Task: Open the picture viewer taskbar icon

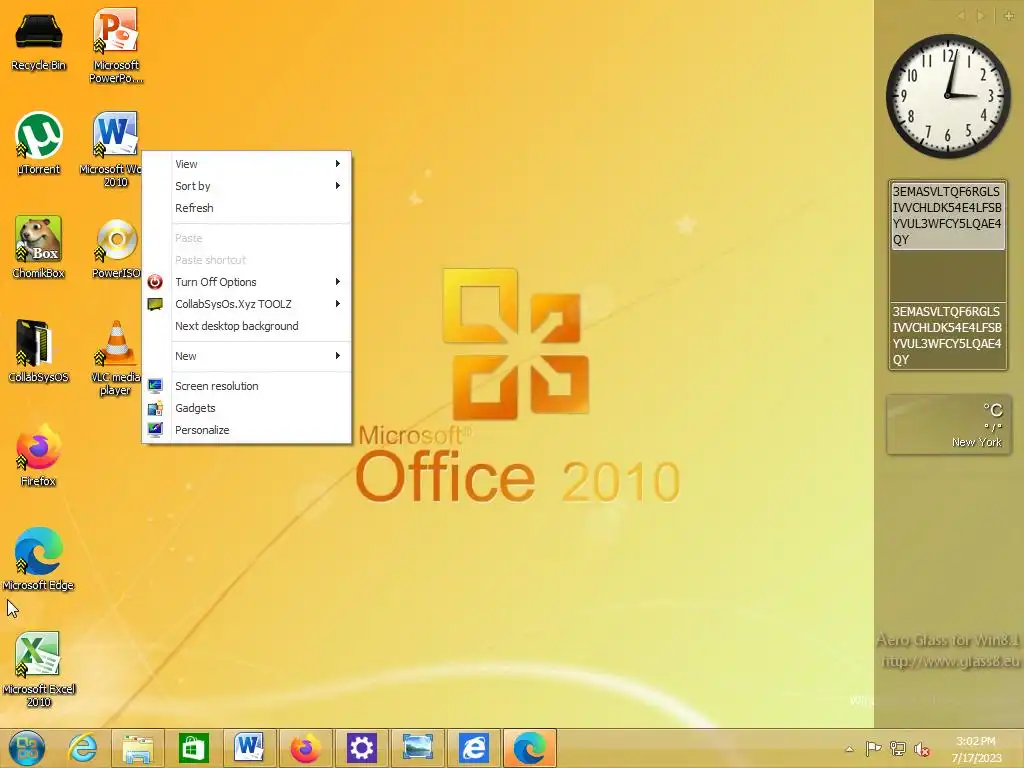Action: click(x=417, y=748)
